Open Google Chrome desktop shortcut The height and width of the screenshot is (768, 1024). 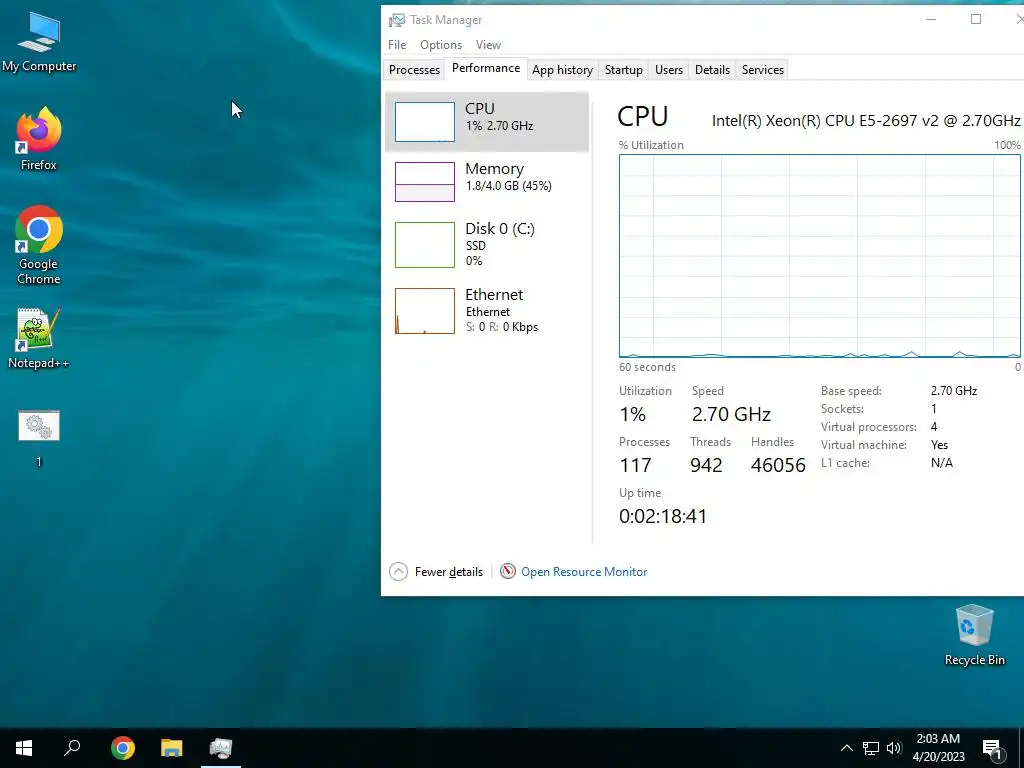[39, 245]
